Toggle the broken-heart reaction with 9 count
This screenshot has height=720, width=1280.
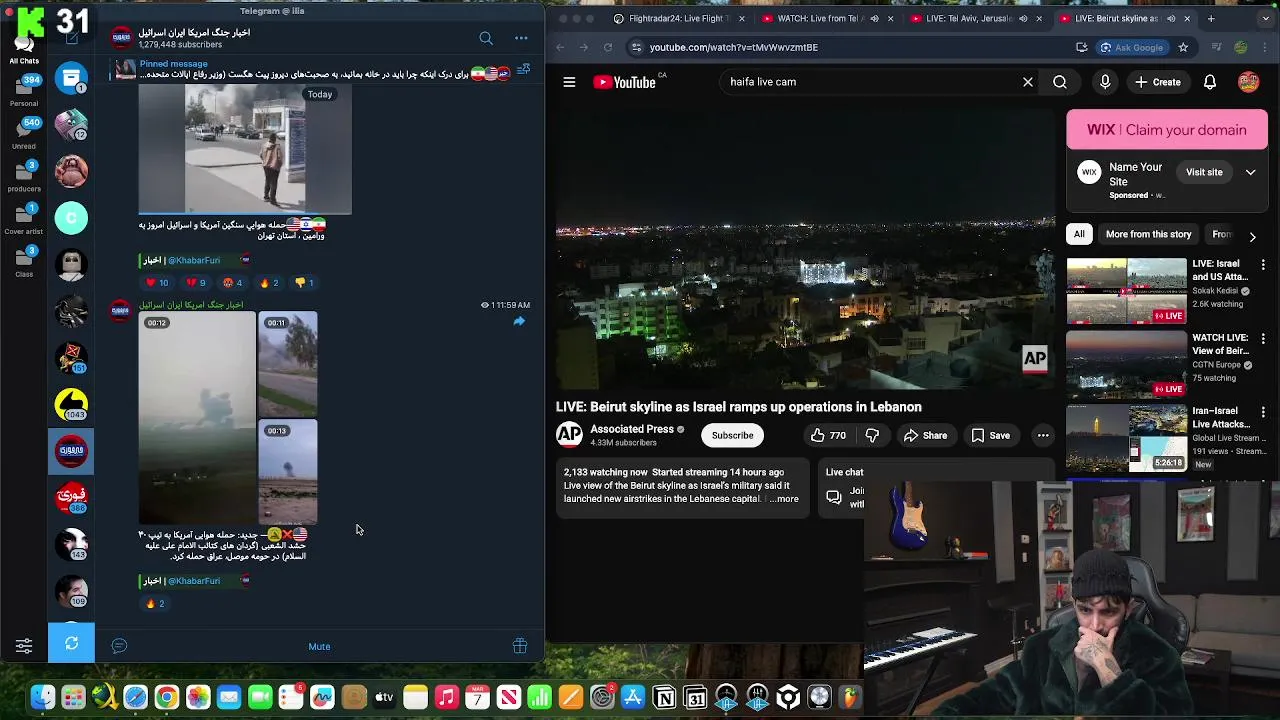tap(196, 283)
